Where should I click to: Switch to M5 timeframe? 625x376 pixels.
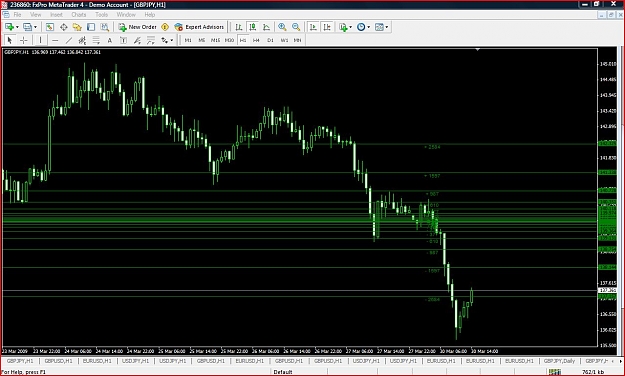point(202,40)
